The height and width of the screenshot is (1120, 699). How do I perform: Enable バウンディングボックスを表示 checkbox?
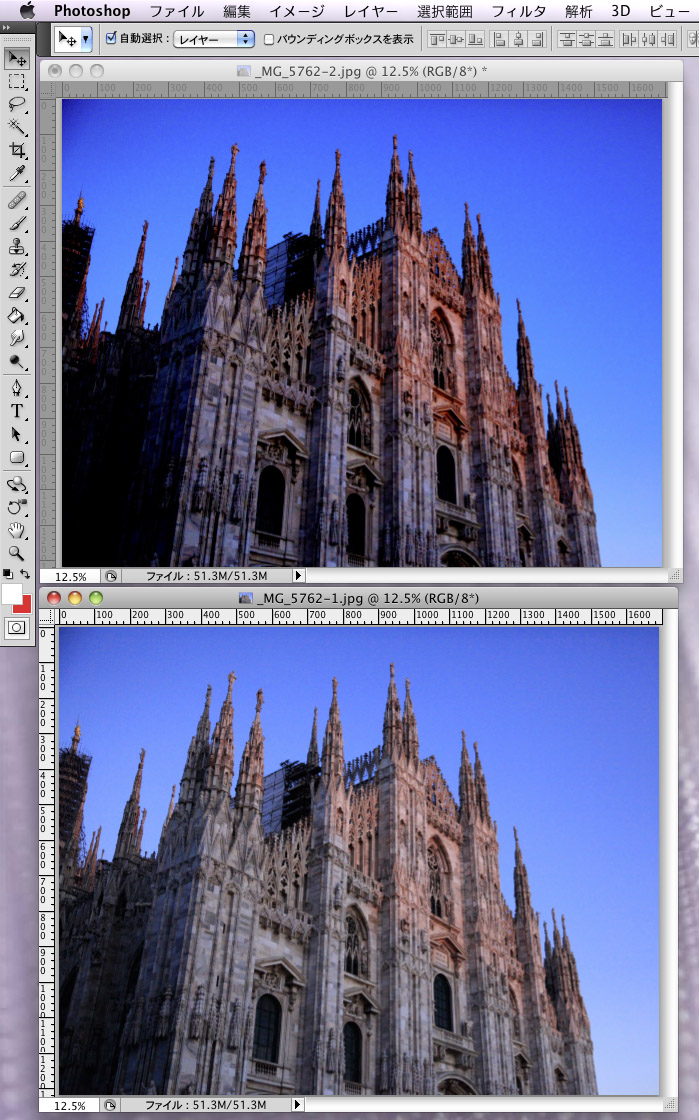269,40
